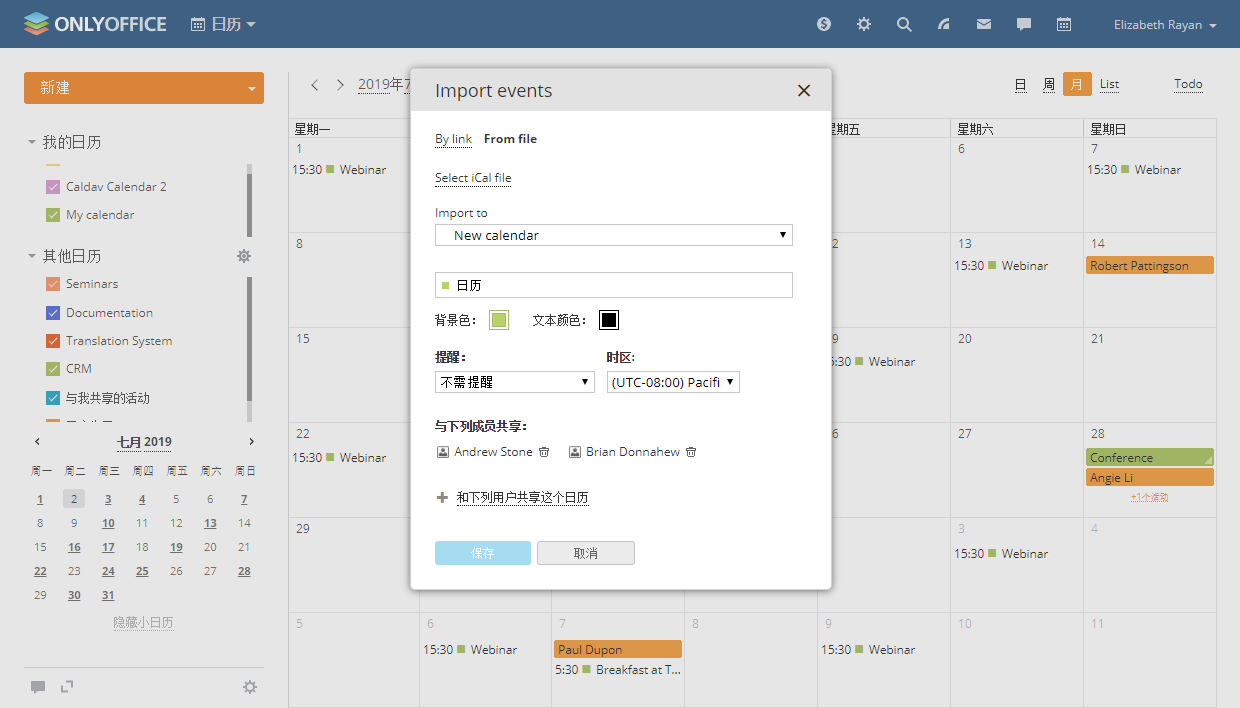Pick the green background color swatch

(x=499, y=320)
